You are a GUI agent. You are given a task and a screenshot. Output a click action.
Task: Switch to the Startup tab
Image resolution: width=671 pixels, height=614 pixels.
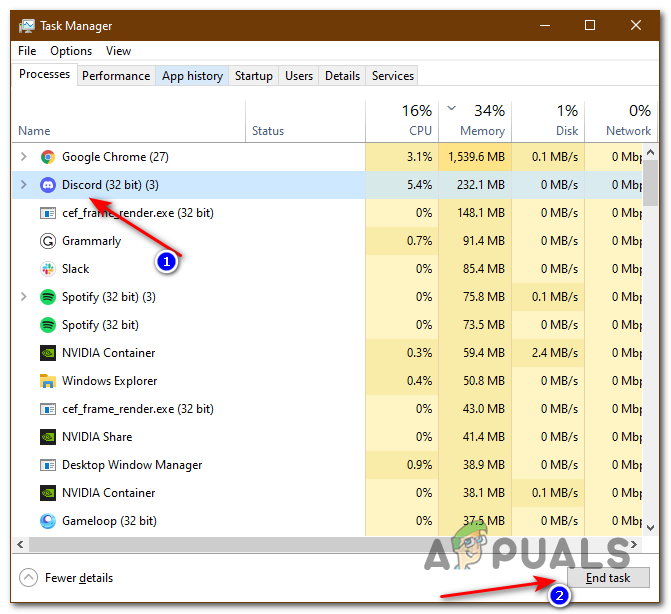point(253,76)
